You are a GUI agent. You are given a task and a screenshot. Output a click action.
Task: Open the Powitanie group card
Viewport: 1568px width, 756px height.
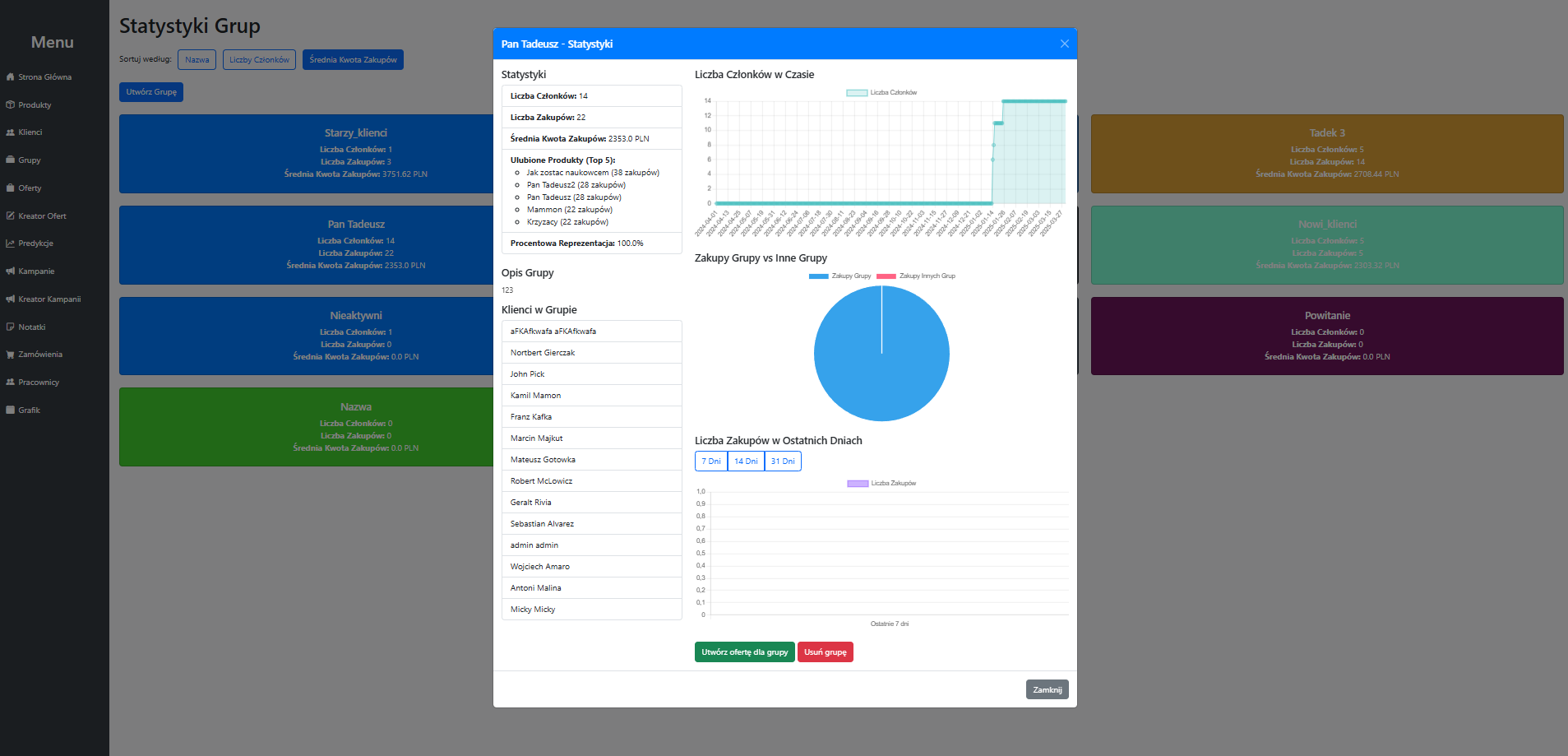click(1327, 336)
